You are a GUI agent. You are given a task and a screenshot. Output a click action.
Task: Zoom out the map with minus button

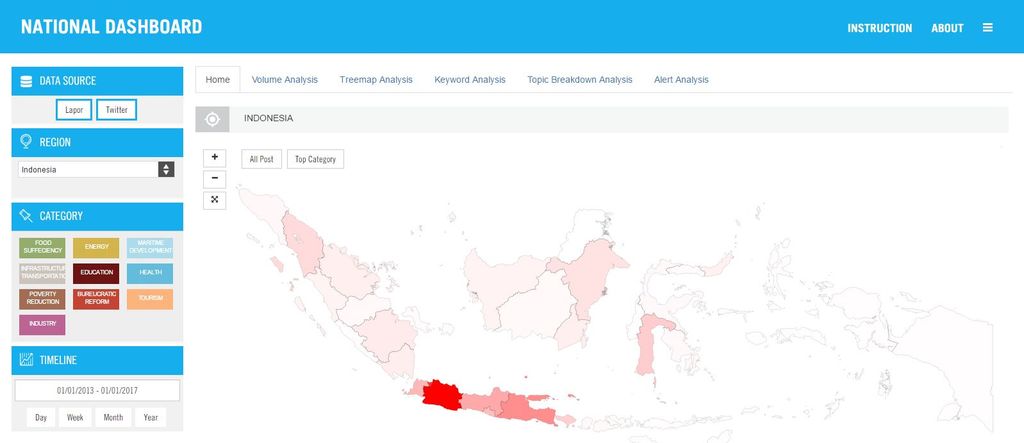214,179
